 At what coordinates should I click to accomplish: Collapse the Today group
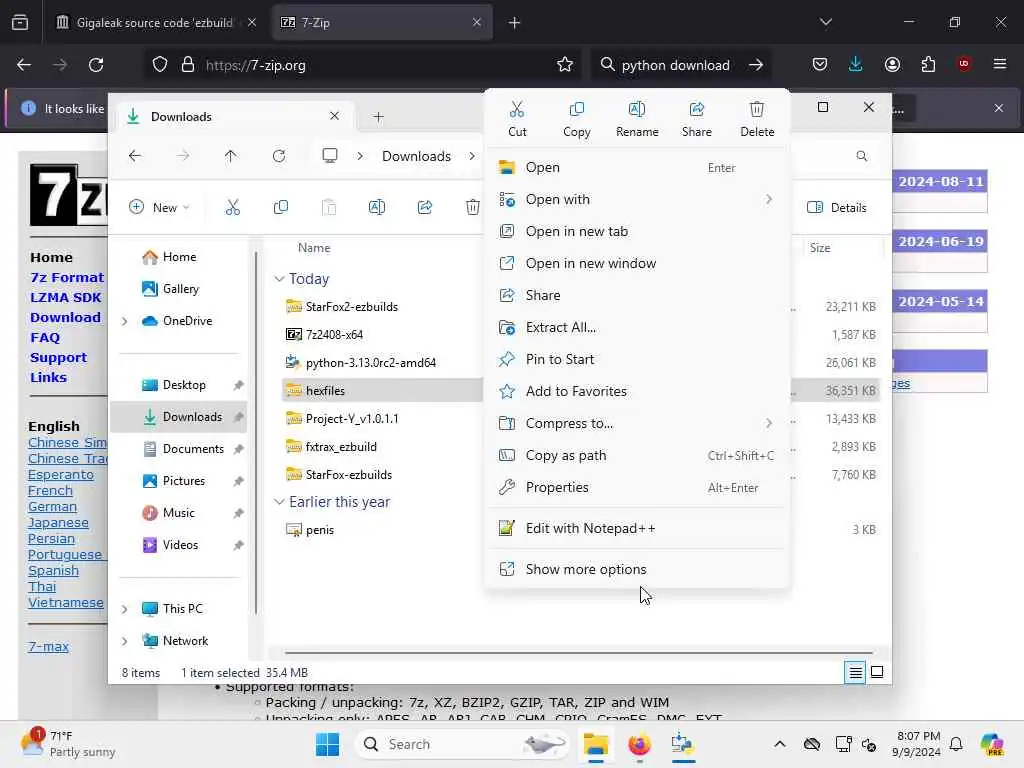pyautogui.click(x=279, y=279)
